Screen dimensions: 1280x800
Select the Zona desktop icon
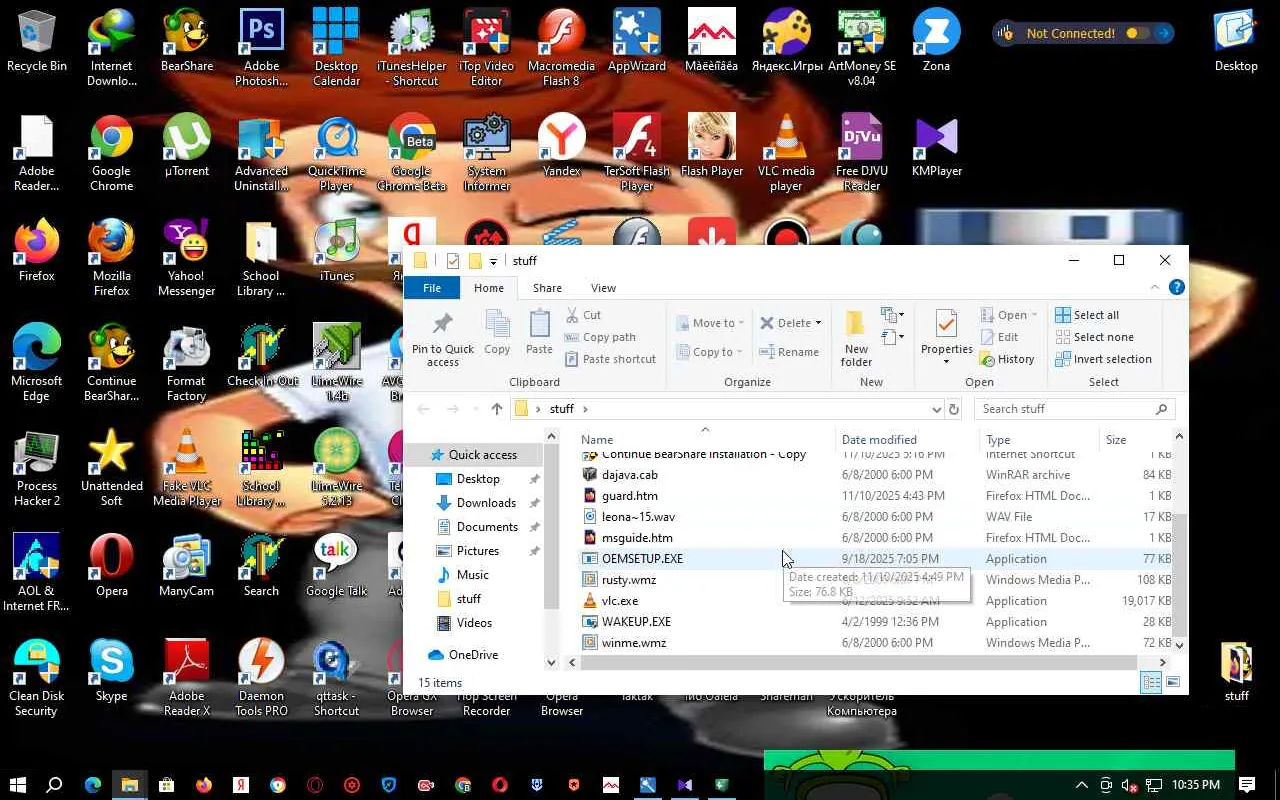coord(937,42)
